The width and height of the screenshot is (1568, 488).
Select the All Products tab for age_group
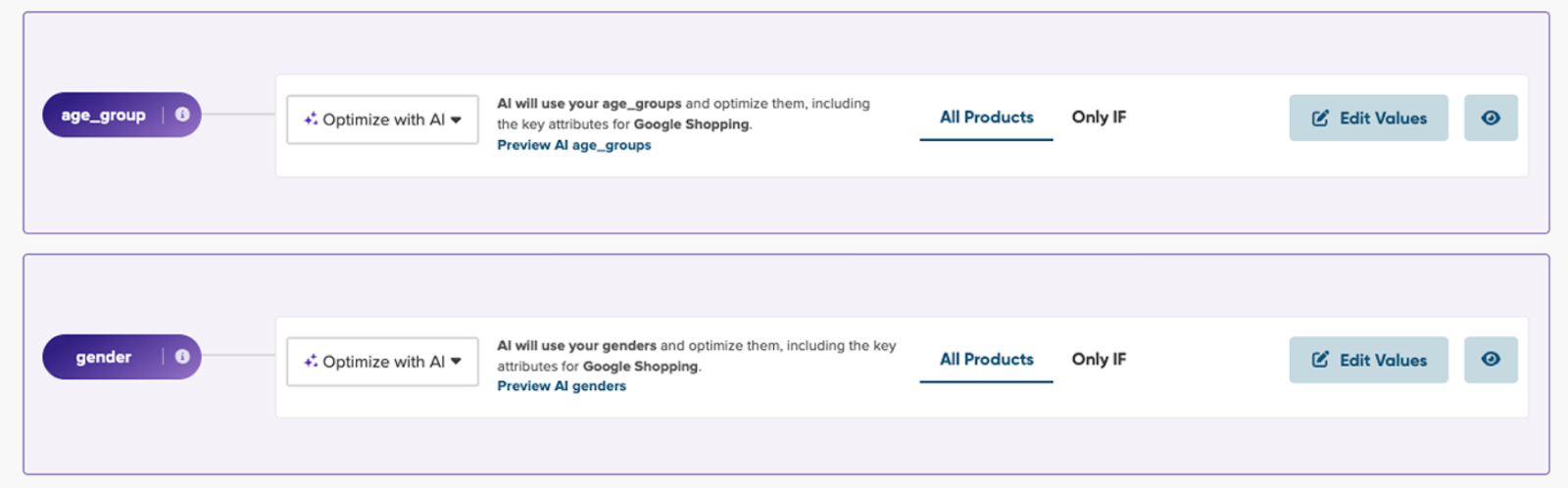tap(986, 118)
